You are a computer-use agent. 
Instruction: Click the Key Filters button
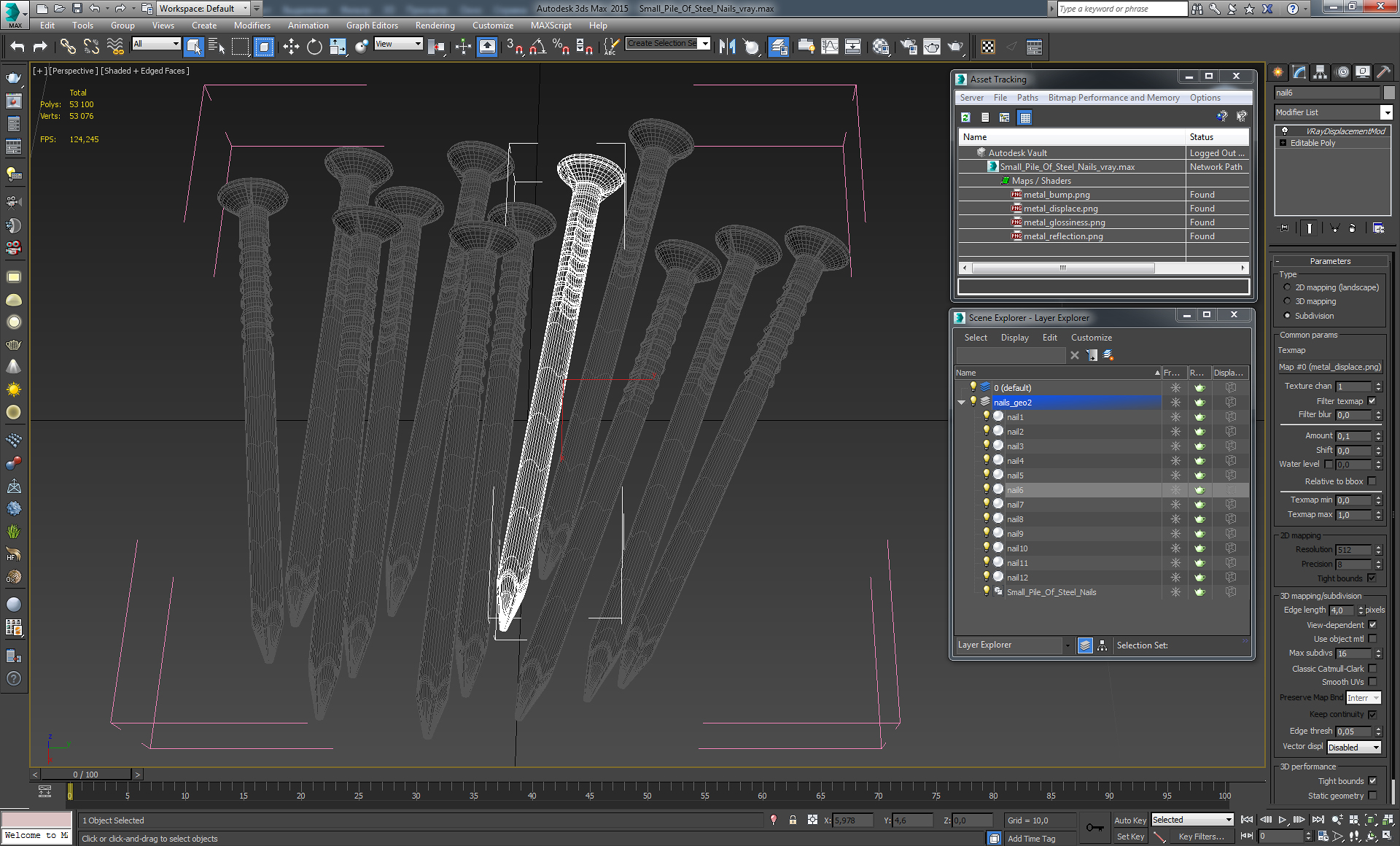[x=1200, y=837]
